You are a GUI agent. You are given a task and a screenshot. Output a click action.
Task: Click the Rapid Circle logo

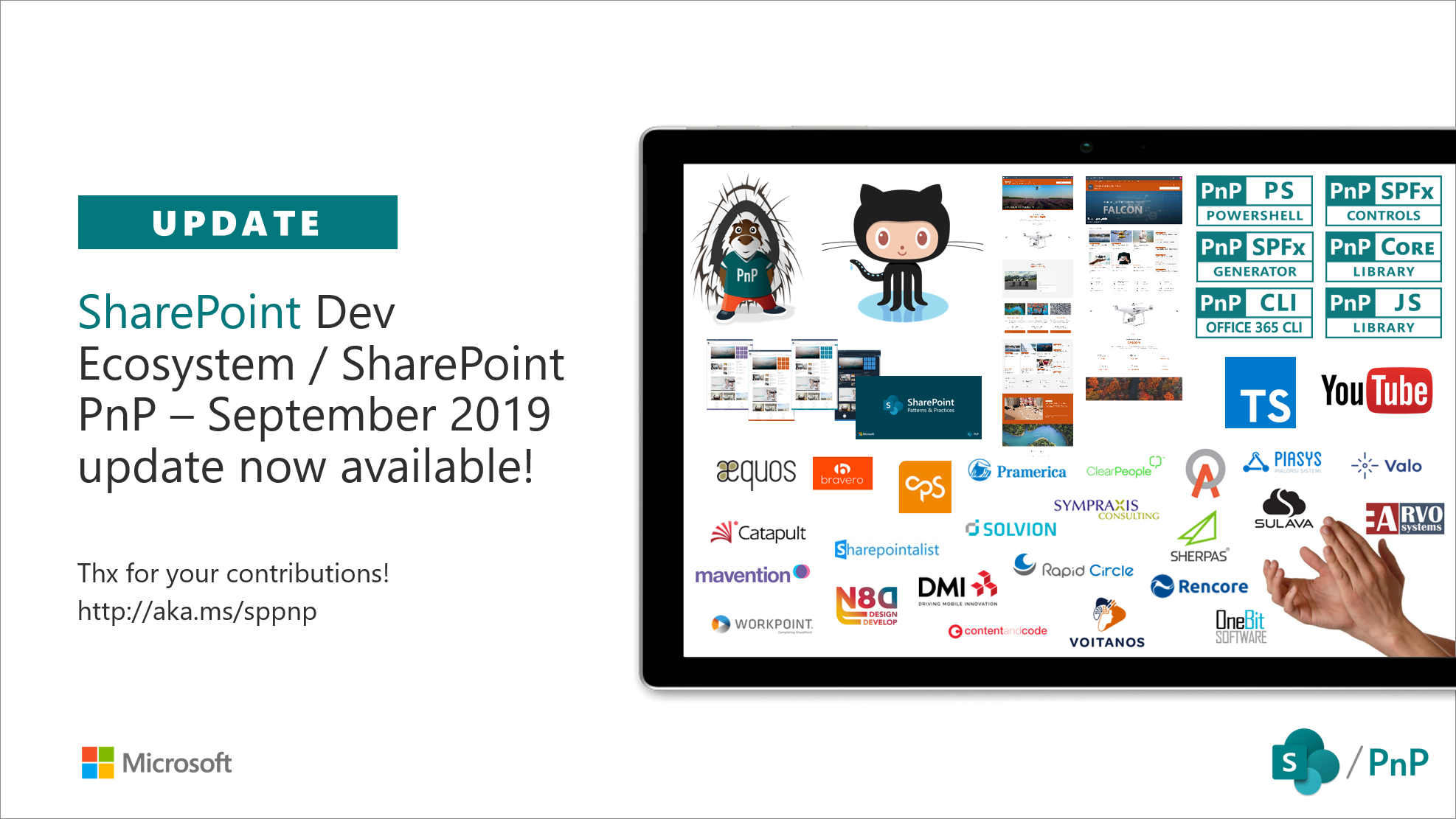pyautogui.click(x=1074, y=567)
